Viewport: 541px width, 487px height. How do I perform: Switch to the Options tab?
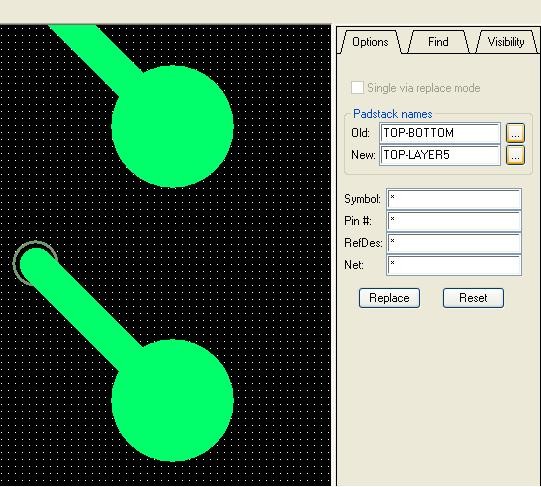370,42
